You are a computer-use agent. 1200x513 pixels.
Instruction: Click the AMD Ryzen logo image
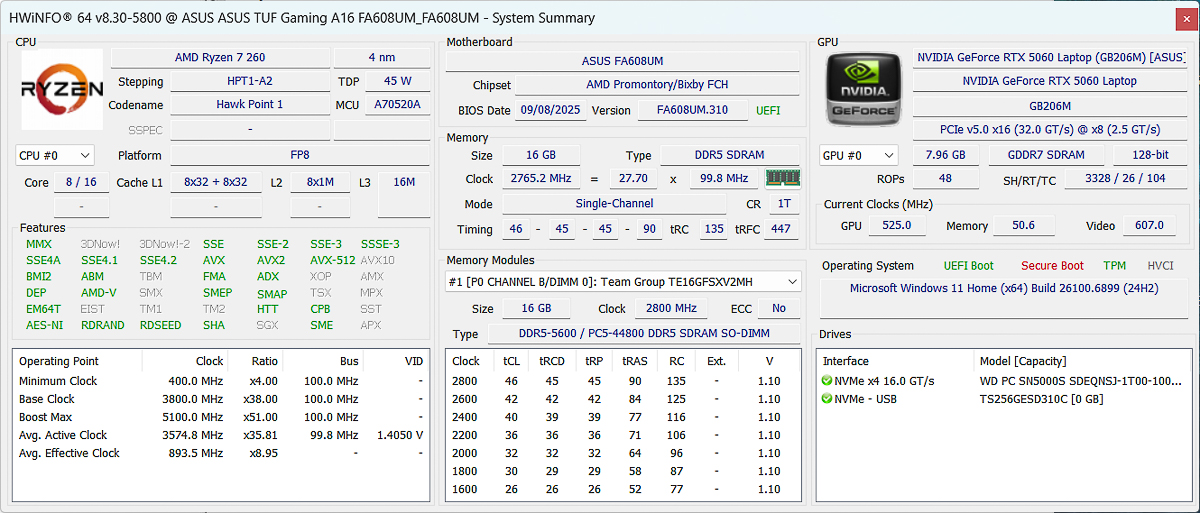pos(62,90)
